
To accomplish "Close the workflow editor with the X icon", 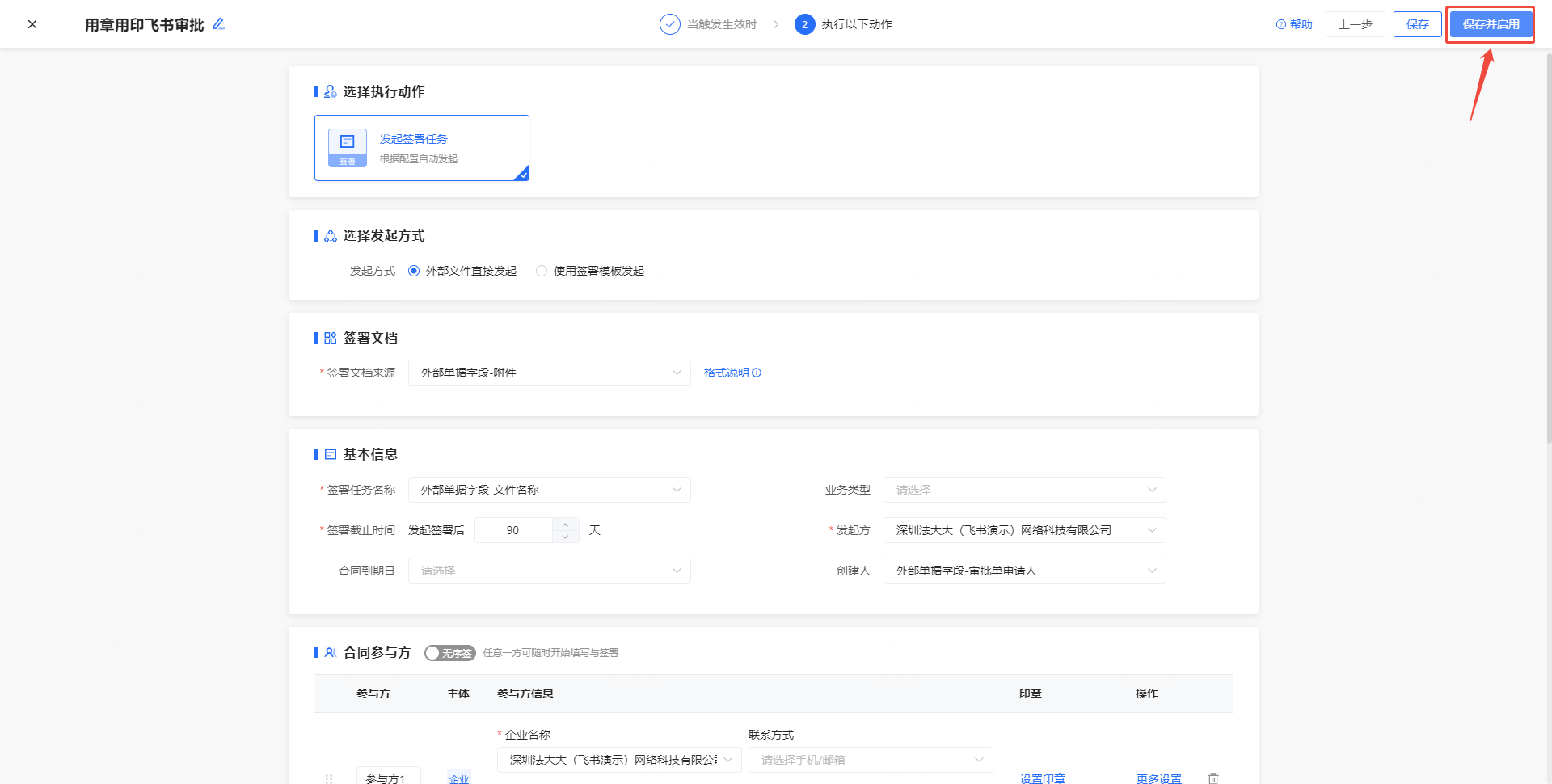I will [x=32, y=24].
